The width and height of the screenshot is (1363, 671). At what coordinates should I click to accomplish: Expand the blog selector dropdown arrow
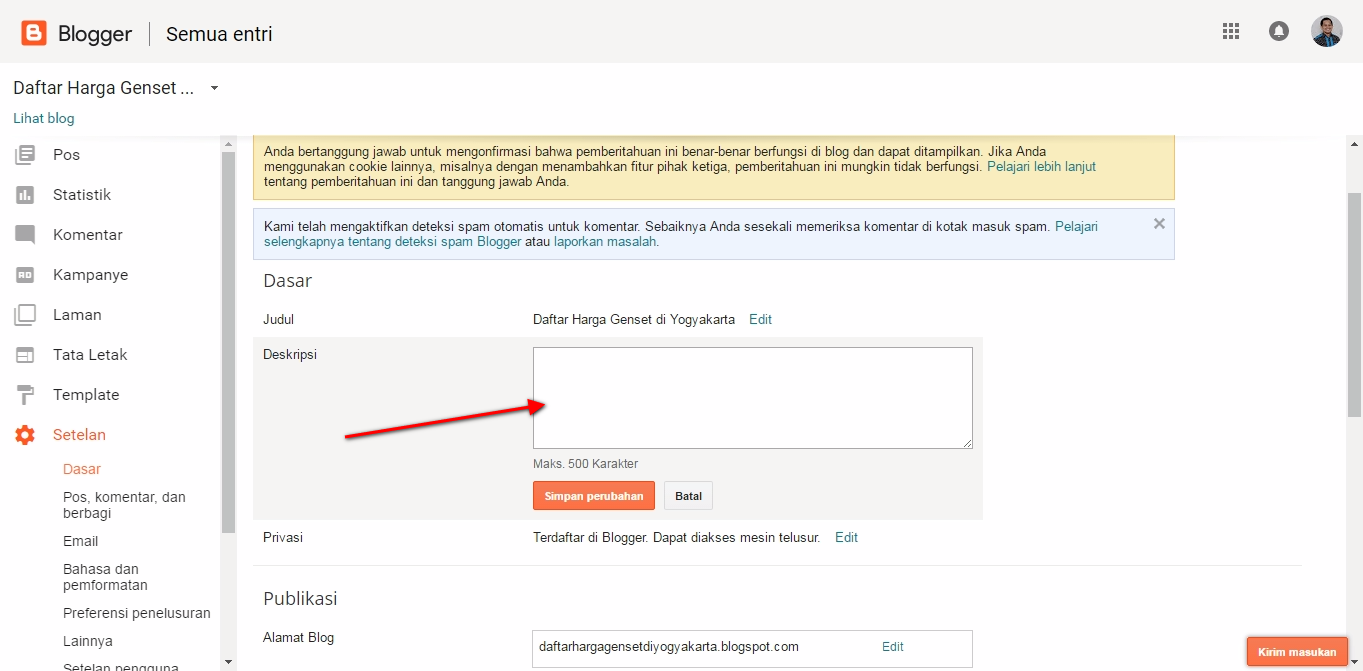[x=214, y=88]
